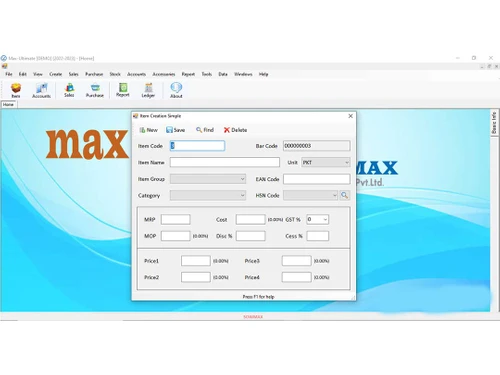
Task: Open the Report toolbar icon
Action: coord(123,90)
